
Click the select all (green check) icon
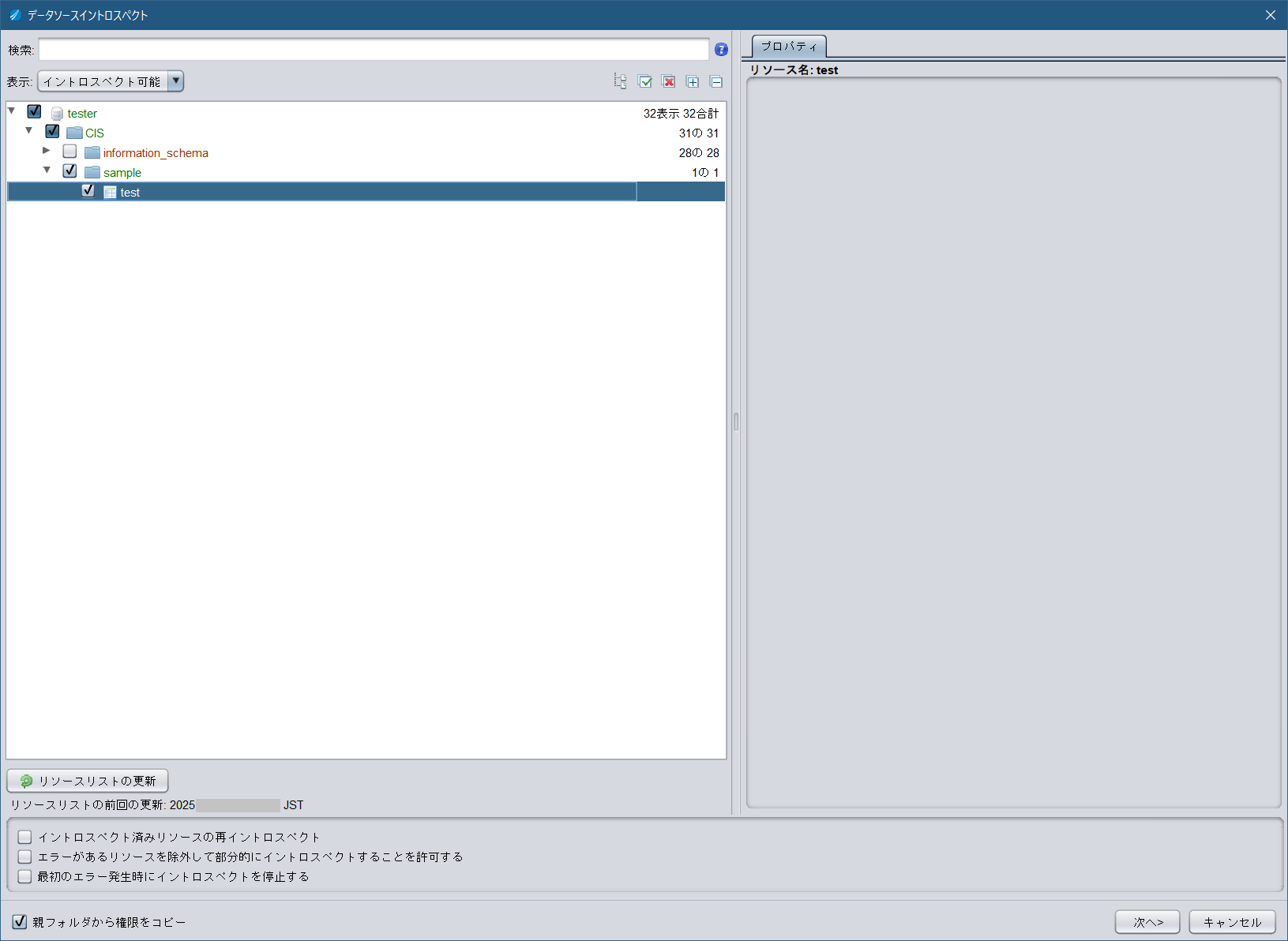click(x=645, y=81)
